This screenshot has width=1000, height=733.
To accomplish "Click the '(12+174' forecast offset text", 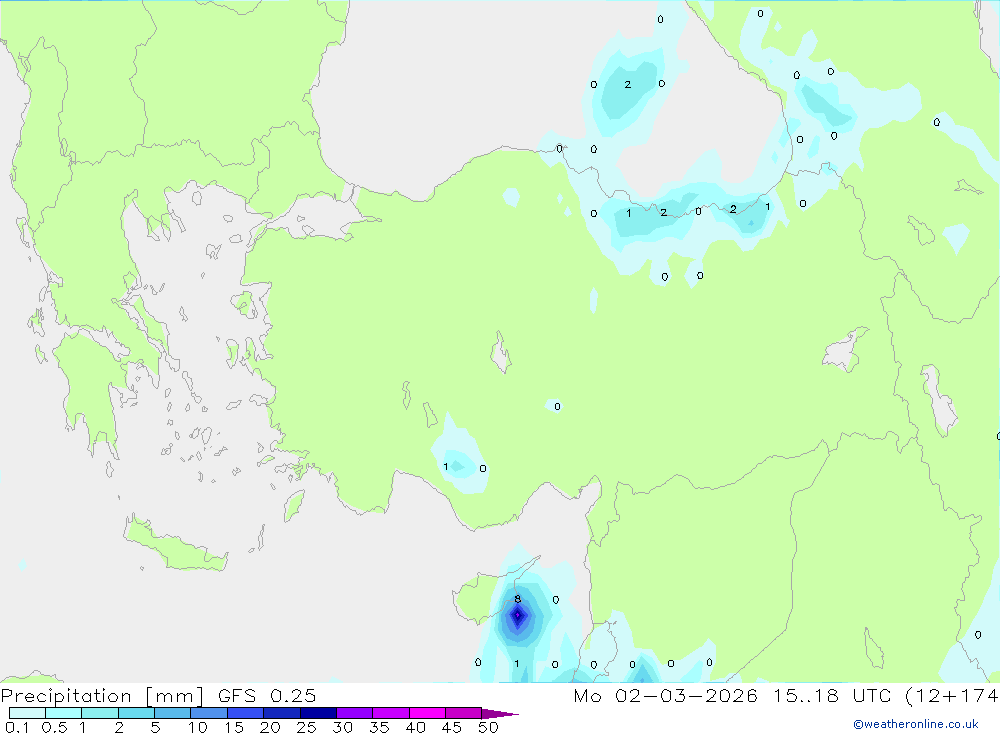I will pyautogui.click(x=952, y=696).
